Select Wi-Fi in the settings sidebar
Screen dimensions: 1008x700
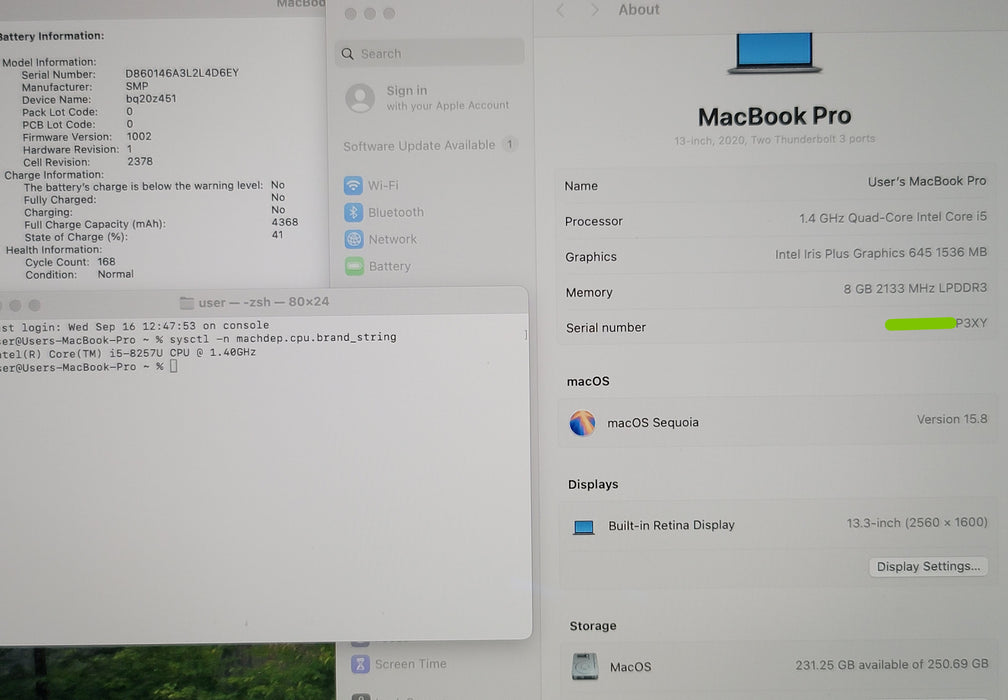click(383, 186)
